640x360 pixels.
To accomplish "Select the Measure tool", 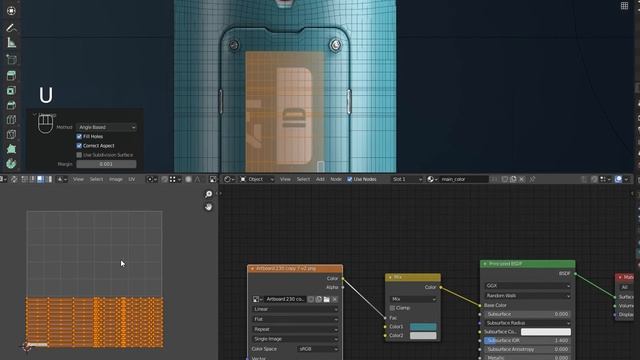I will tap(11, 42).
